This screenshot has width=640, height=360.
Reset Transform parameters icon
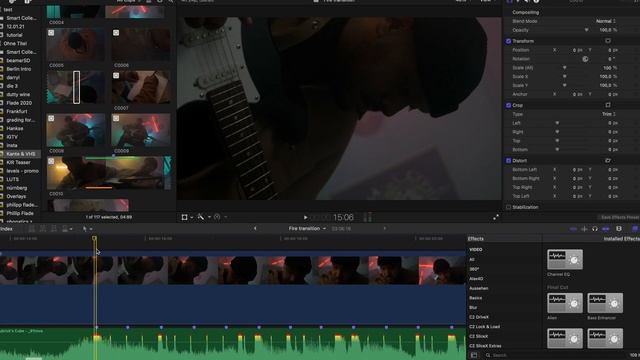pos(608,41)
